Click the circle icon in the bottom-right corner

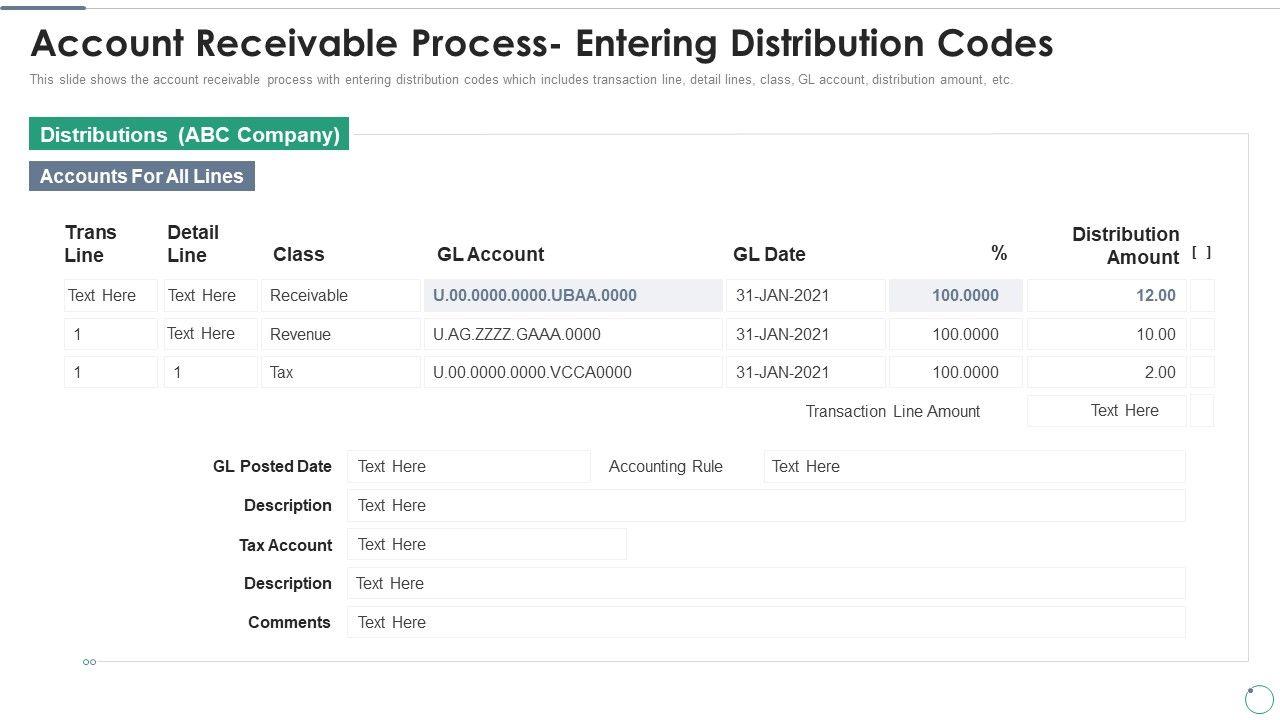click(x=1259, y=698)
